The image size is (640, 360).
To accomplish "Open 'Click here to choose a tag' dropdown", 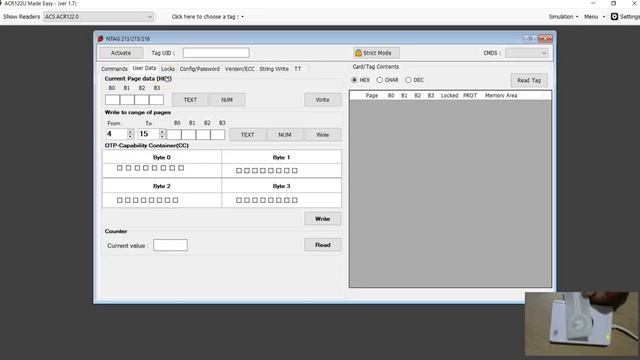I will 208,17.
